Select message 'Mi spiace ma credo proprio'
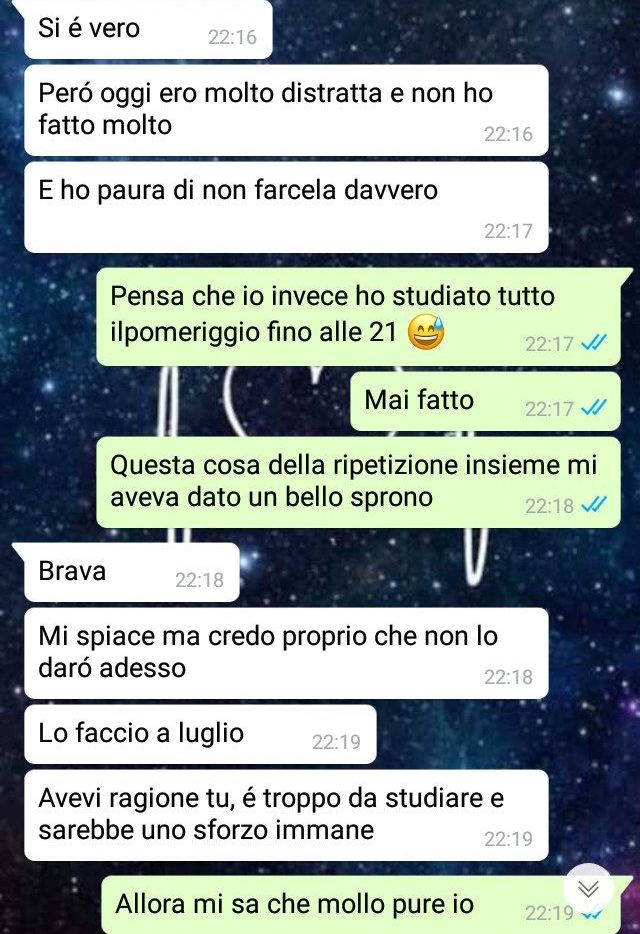The width and height of the screenshot is (640, 934). [286, 653]
